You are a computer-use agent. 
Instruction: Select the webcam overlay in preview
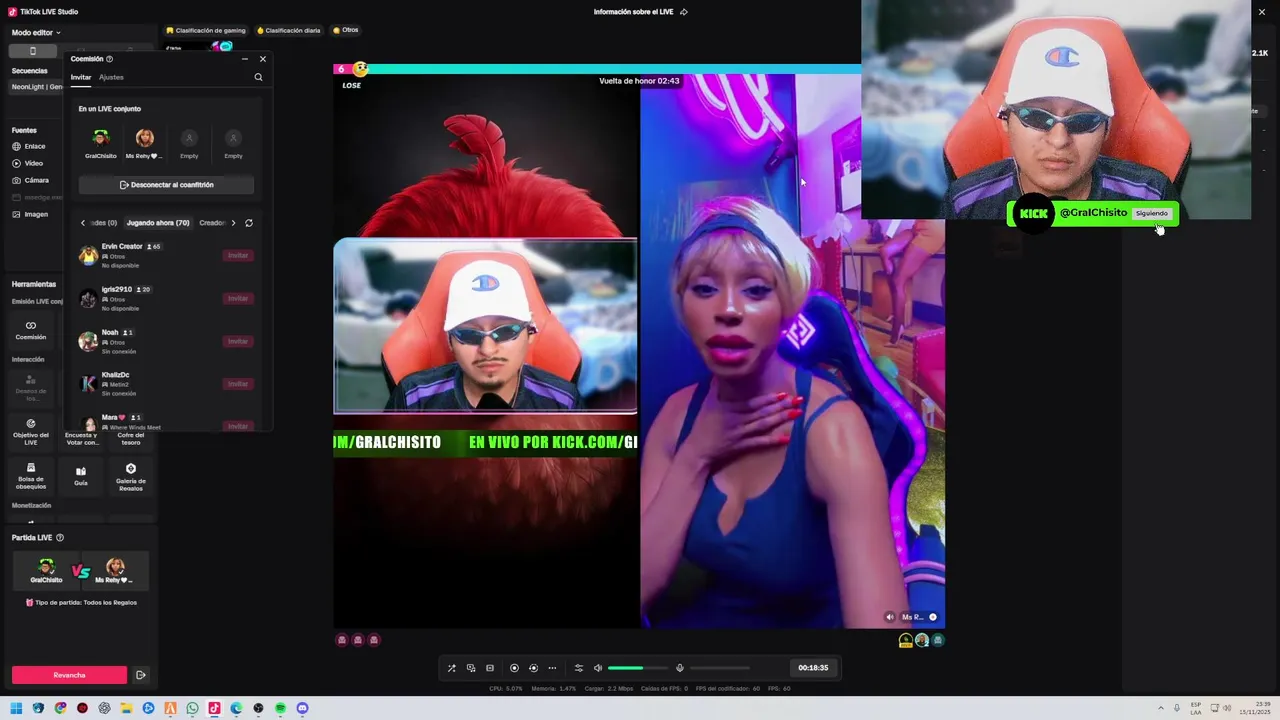pyautogui.click(x=485, y=326)
